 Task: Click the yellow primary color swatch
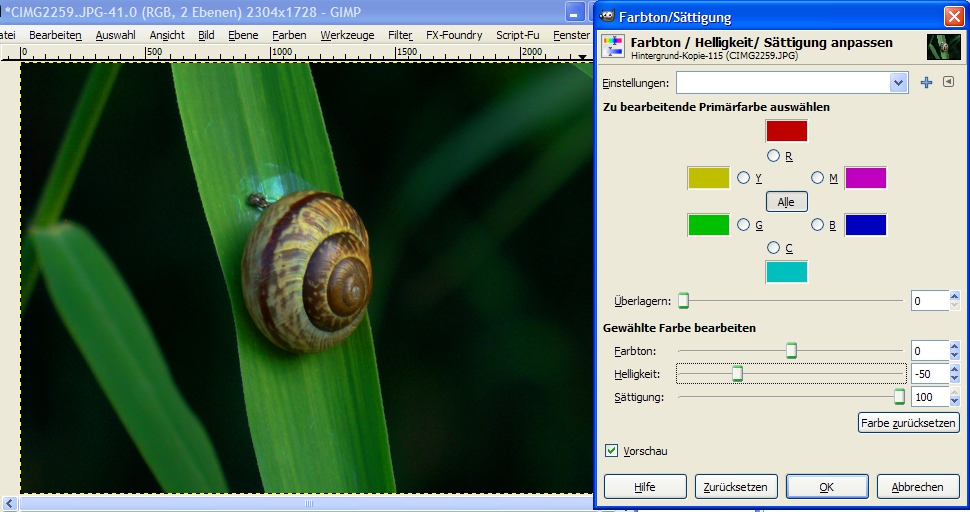pyautogui.click(x=708, y=178)
